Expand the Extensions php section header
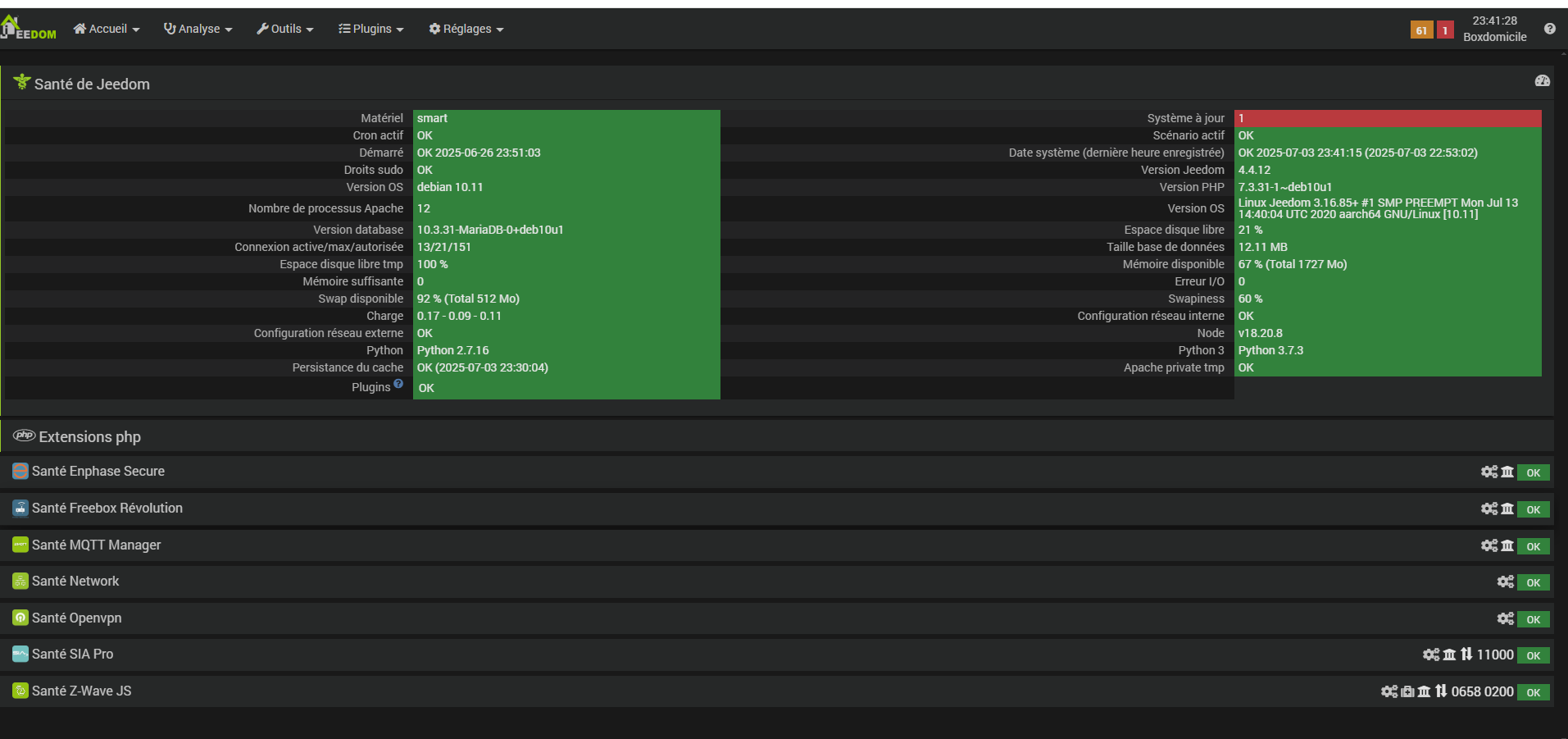 (89, 437)
